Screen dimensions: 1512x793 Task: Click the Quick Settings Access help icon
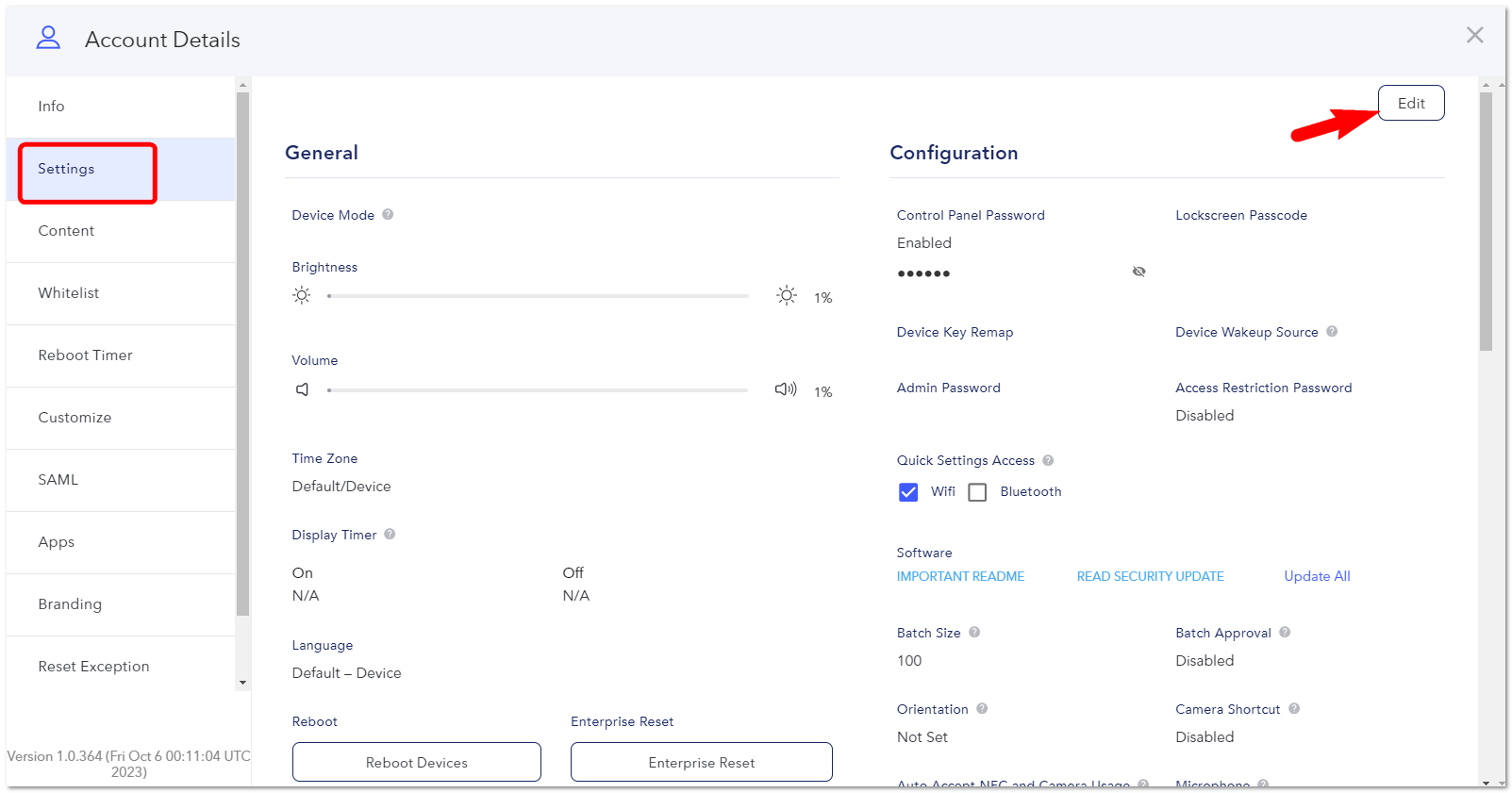[1048, 460]
